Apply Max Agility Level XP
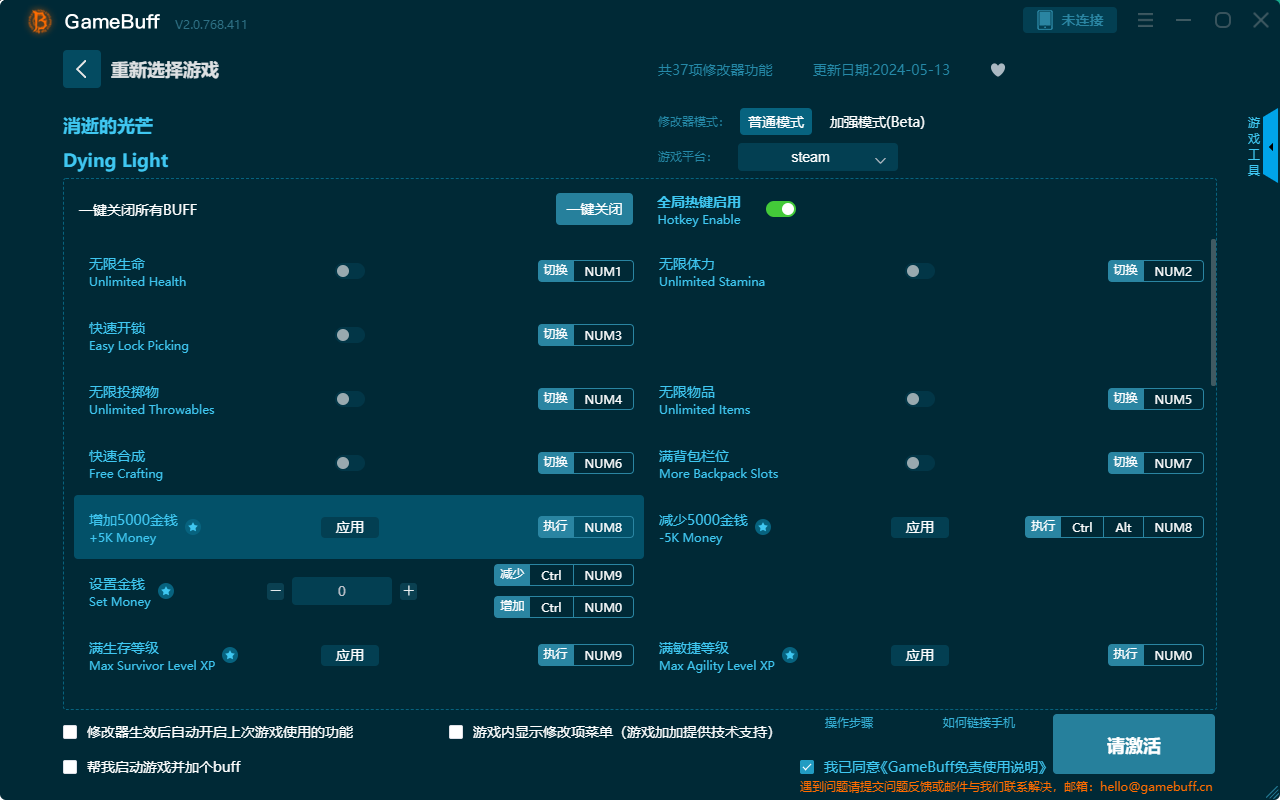This screenshot has width=1280, height=800. (920, 655)
